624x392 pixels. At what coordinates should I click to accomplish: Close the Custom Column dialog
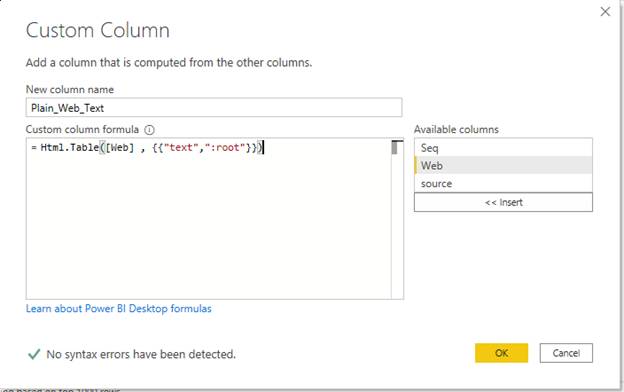point(605,12)
